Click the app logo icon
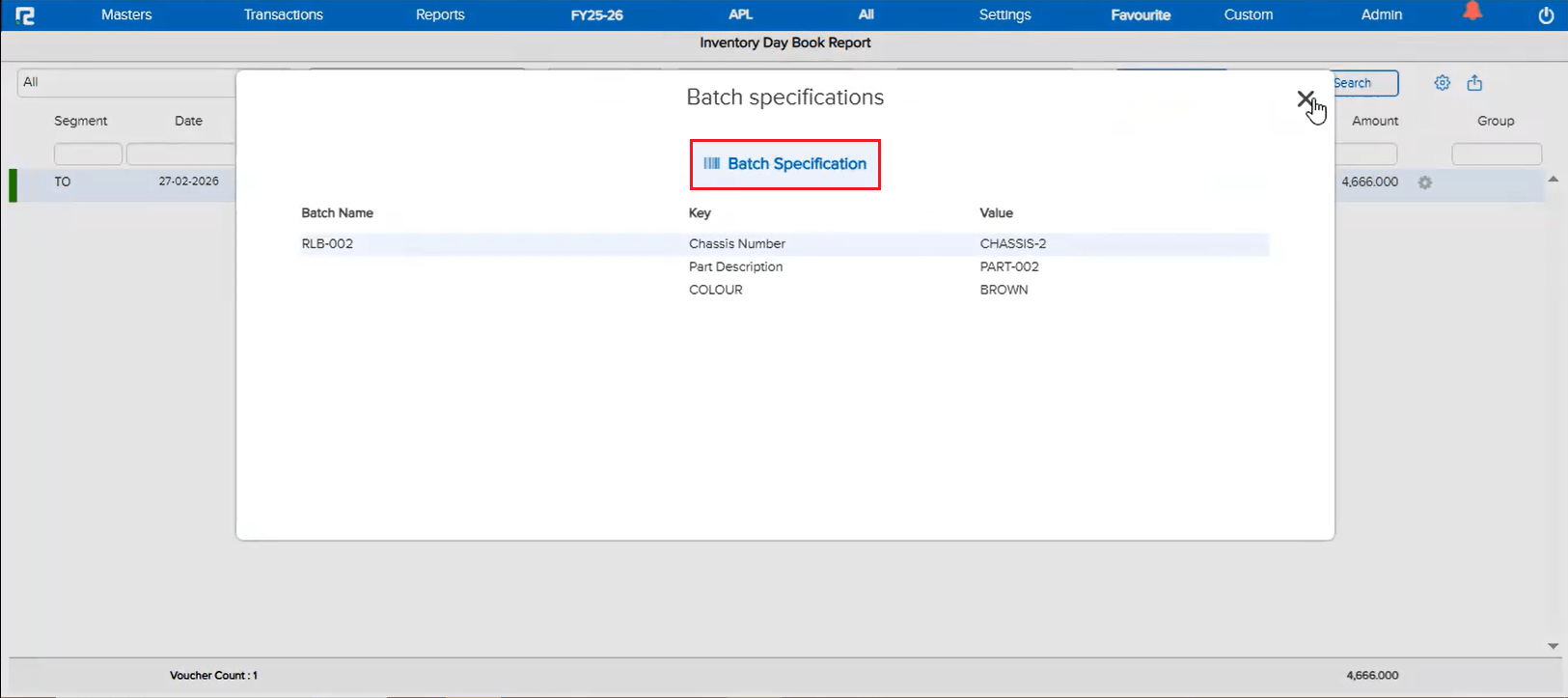This screenshot has width=1568, height=698. (x=25, y=15)
